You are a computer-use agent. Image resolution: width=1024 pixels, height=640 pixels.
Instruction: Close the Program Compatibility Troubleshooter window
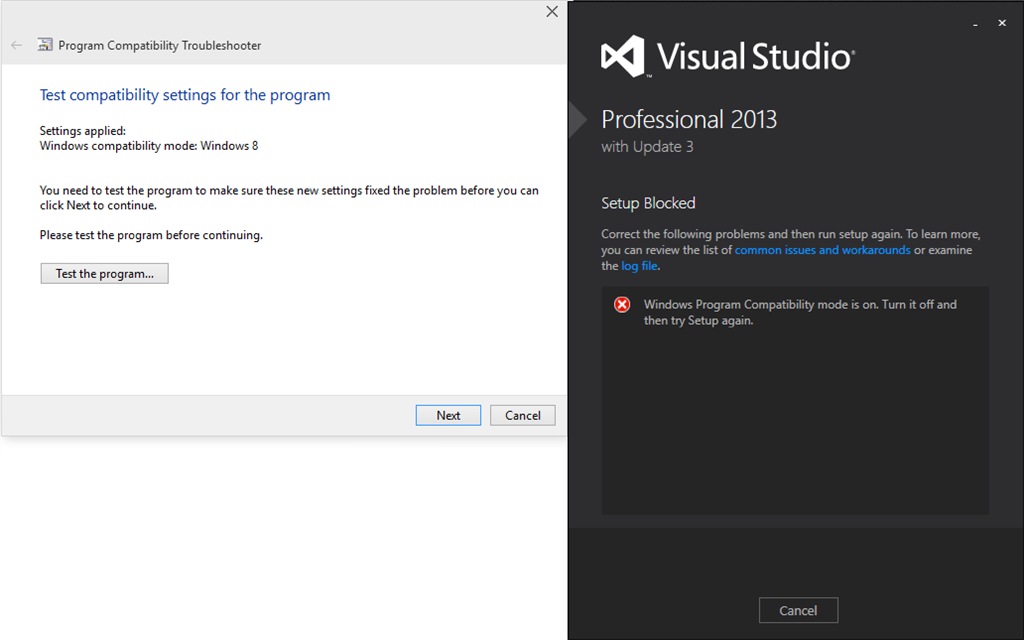point(552,12)
